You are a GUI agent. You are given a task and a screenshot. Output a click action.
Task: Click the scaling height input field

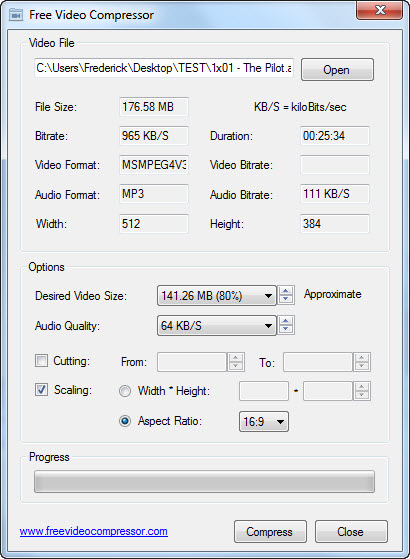click(328, 391)
